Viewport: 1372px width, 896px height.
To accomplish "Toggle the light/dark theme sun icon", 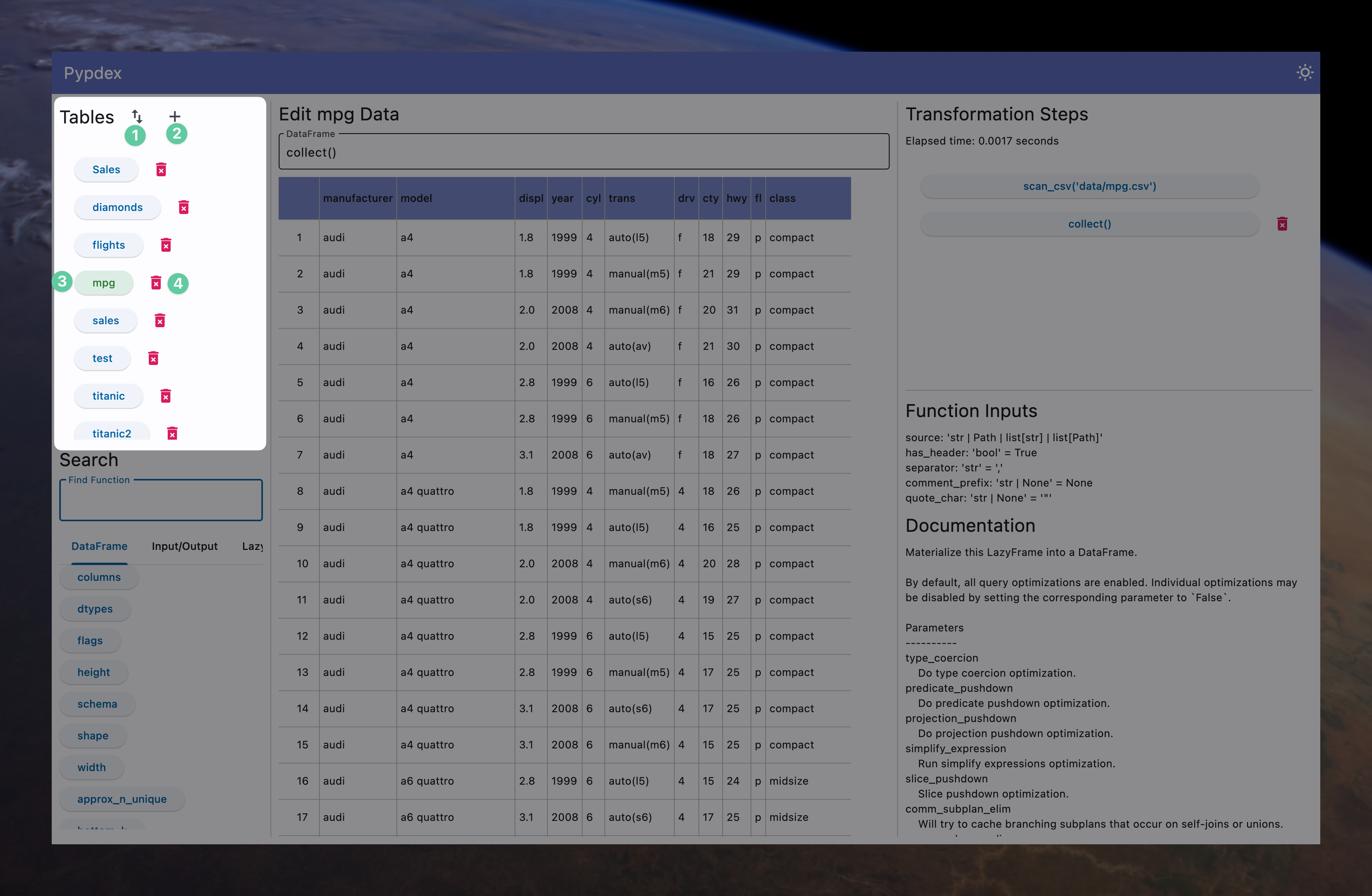I will tap(1304, 72).
